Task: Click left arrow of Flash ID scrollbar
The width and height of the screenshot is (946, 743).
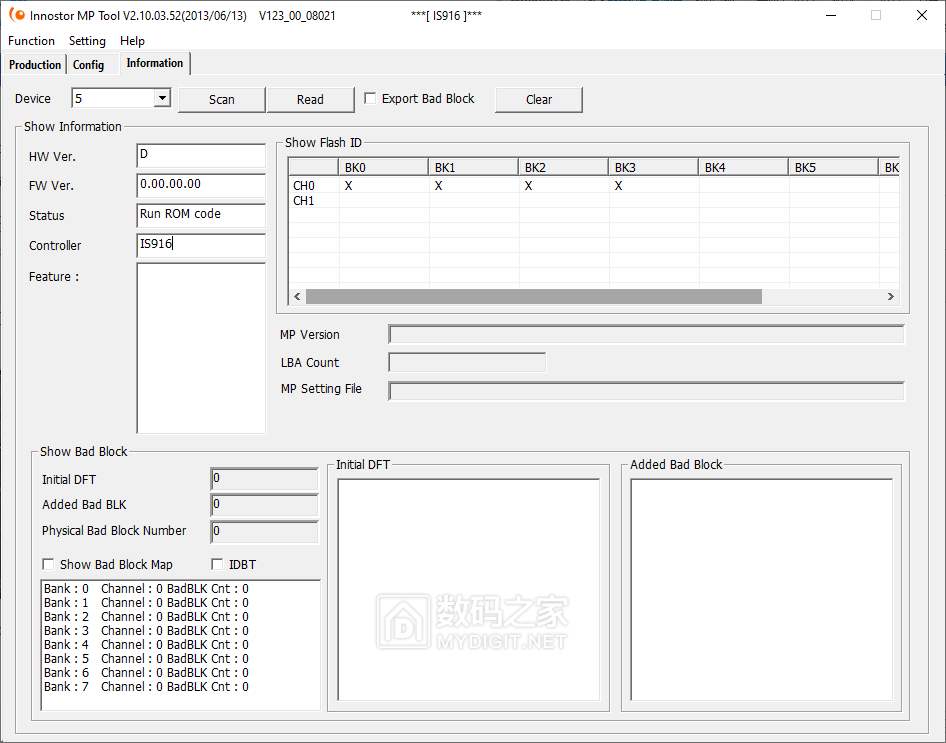Action: [x=297, y=297]
